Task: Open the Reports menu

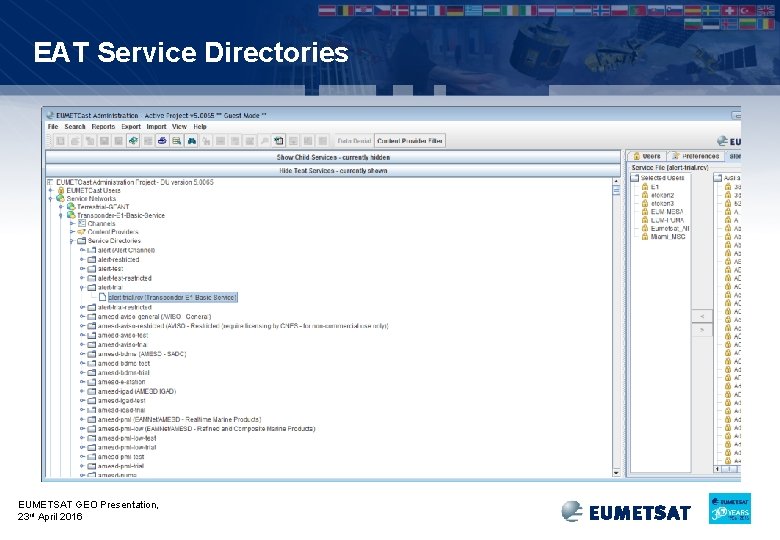Action: (103, 127)
